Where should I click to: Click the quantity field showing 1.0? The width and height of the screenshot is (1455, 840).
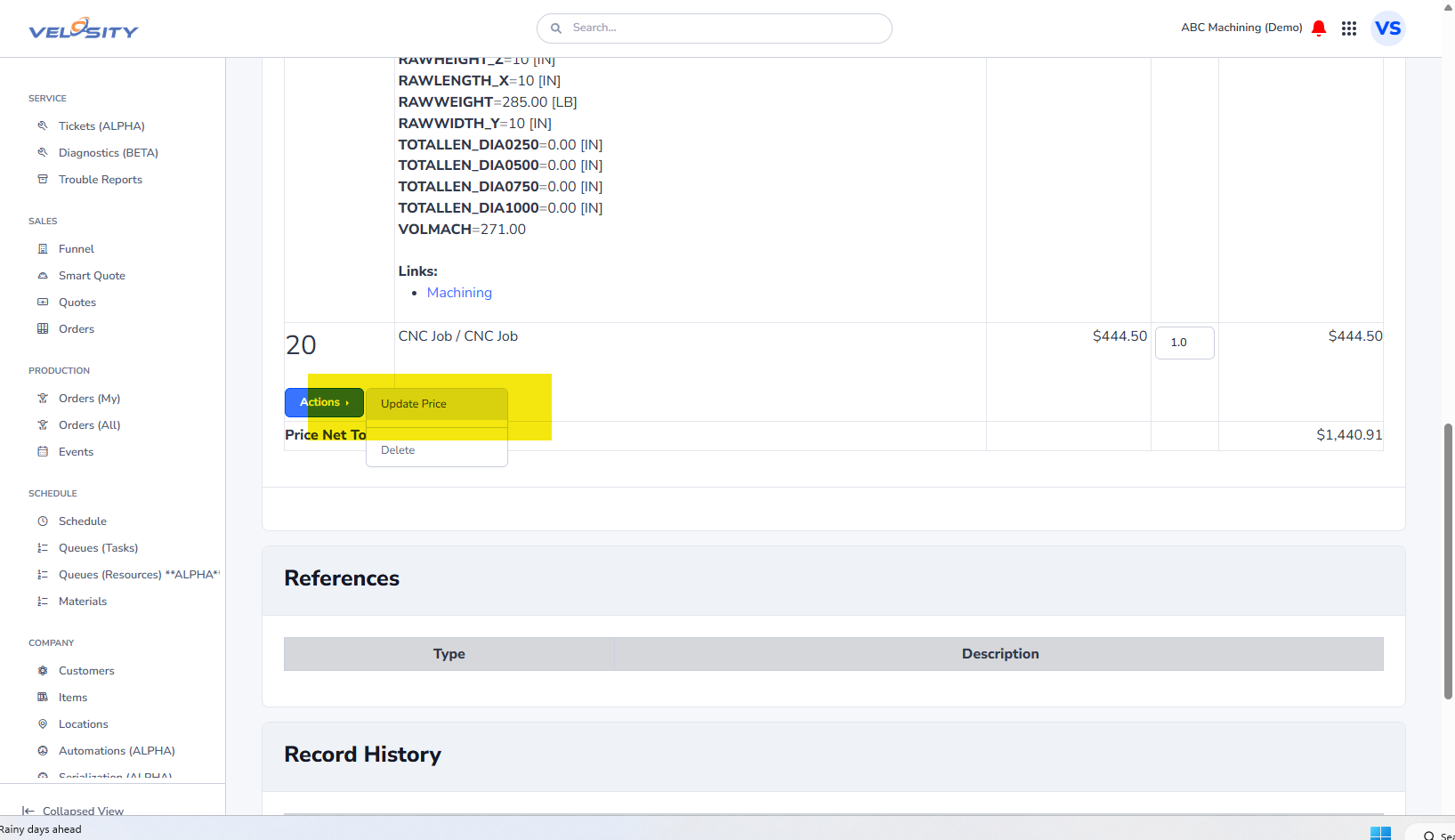pyautogui.click(x=1184, y=343)
